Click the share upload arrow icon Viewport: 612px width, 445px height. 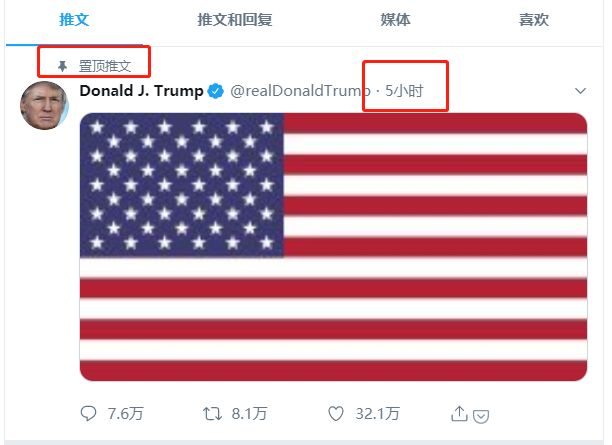(459, 414)
